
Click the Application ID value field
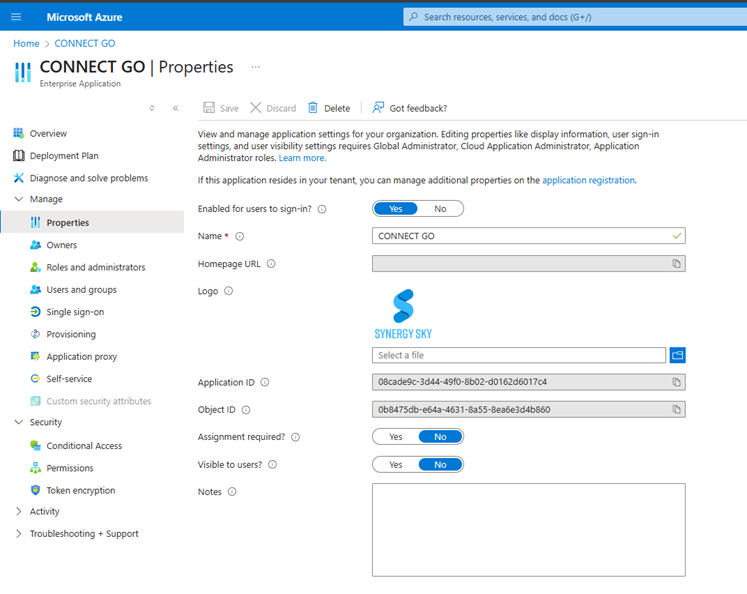(x=529, y=382)
